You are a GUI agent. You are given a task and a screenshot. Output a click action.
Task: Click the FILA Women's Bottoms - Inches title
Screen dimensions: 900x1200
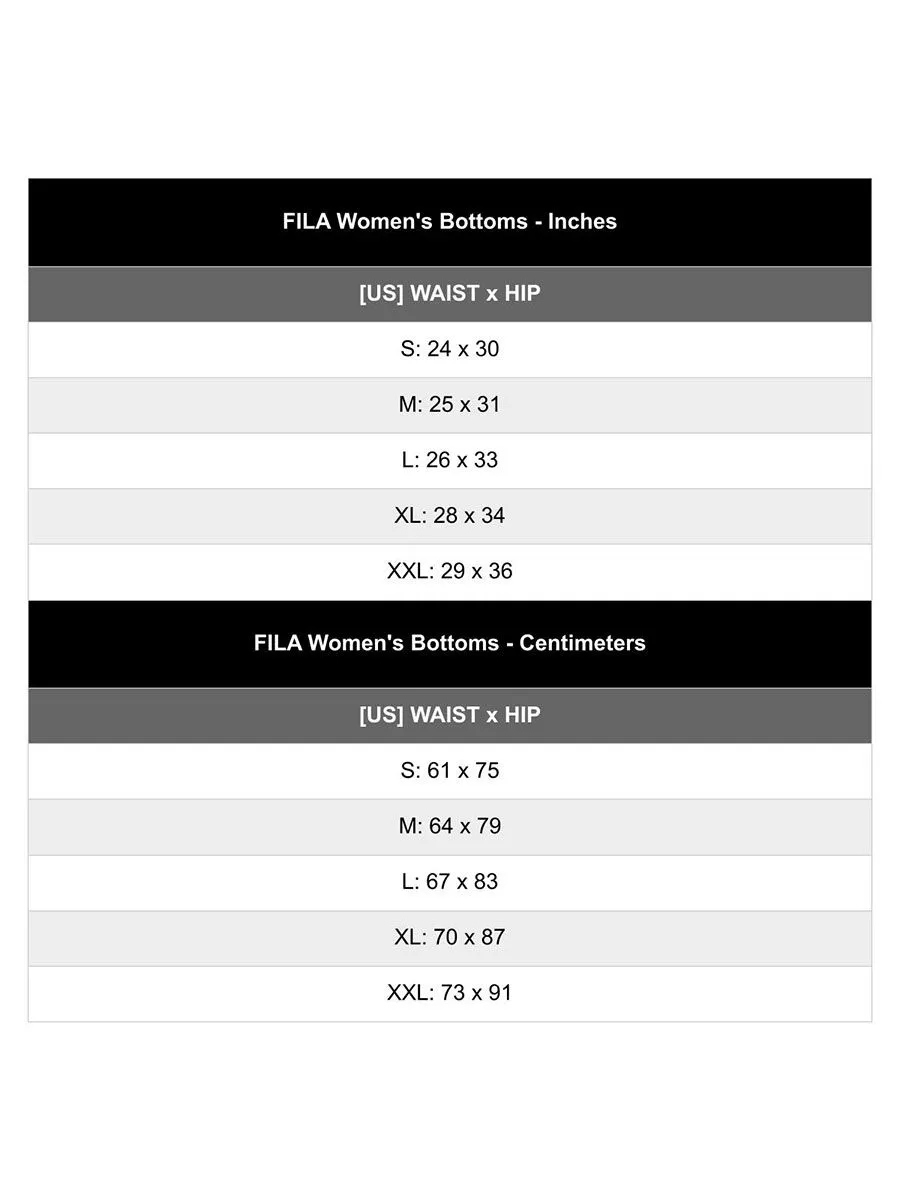(449, 222)
